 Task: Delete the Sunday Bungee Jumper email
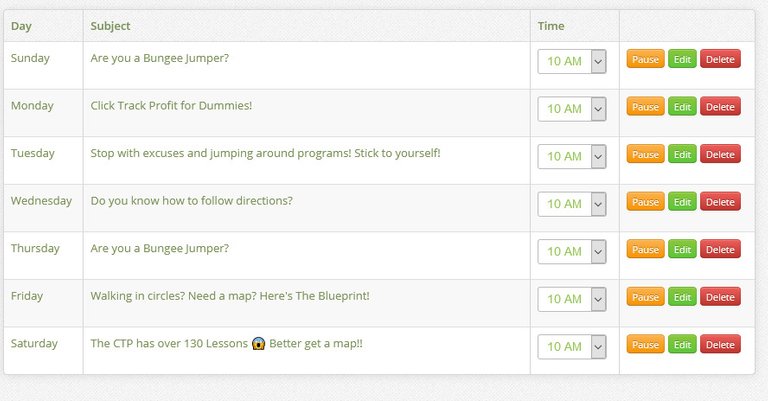coord(720,59)
